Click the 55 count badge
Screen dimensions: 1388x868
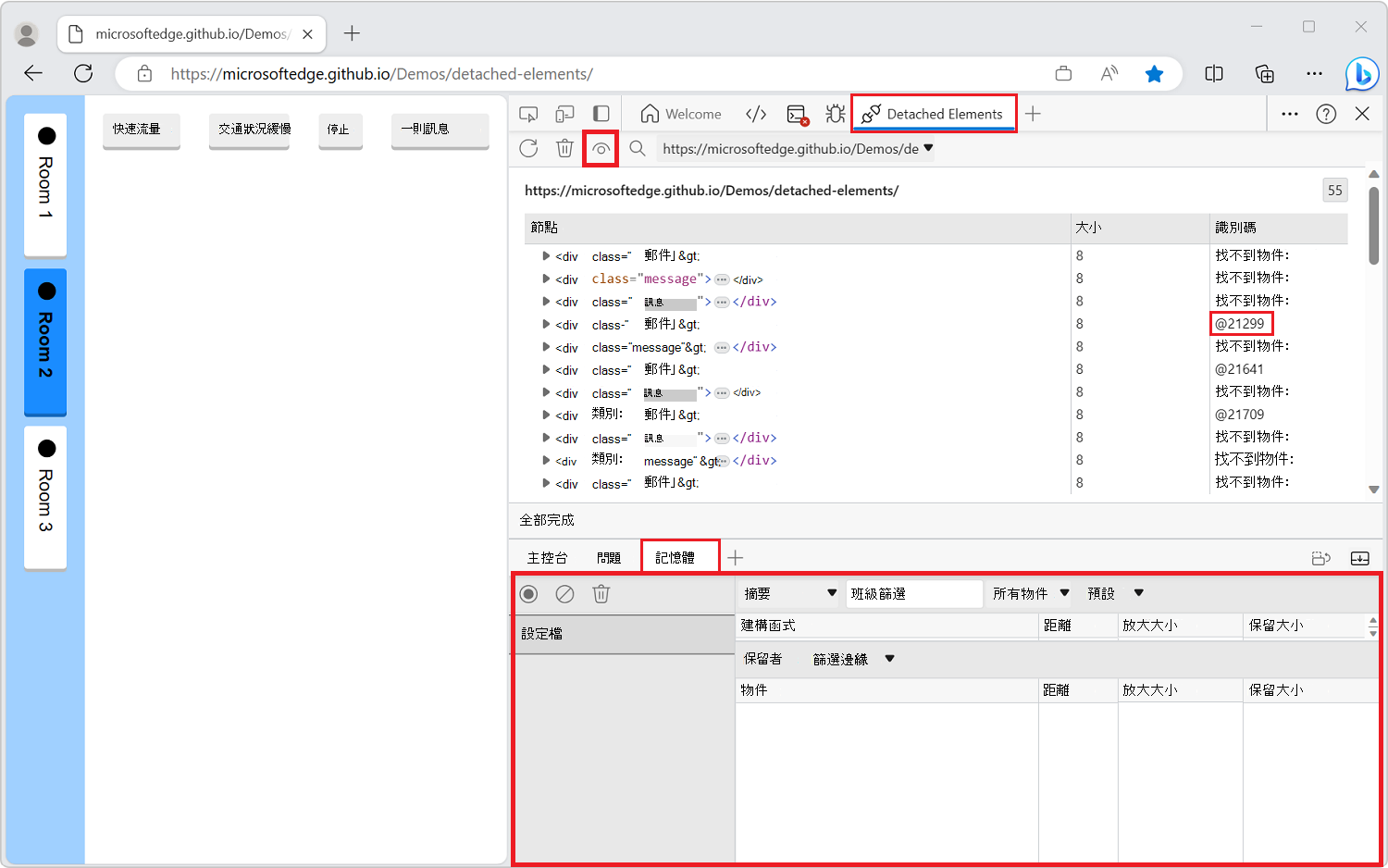click(x=1334, y=190)
